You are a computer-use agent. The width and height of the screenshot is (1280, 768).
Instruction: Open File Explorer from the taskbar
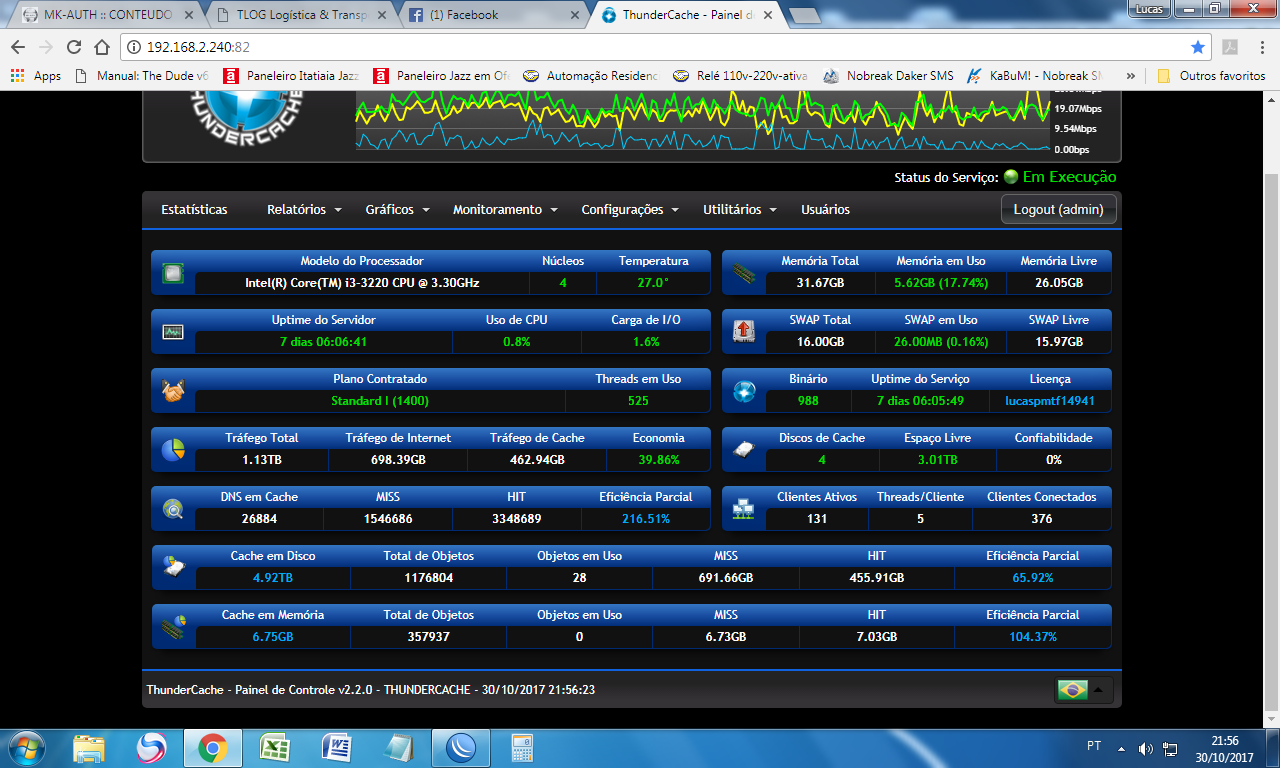click(88, 748)
